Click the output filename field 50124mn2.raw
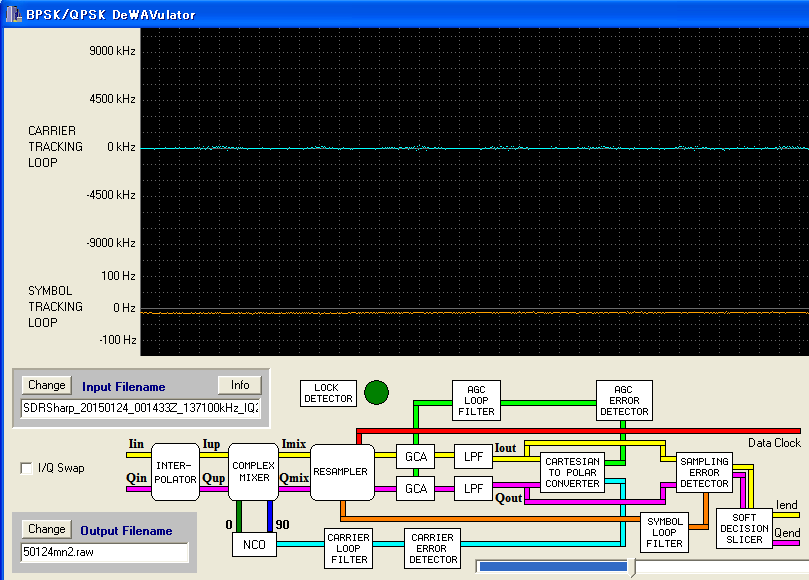 105,552
